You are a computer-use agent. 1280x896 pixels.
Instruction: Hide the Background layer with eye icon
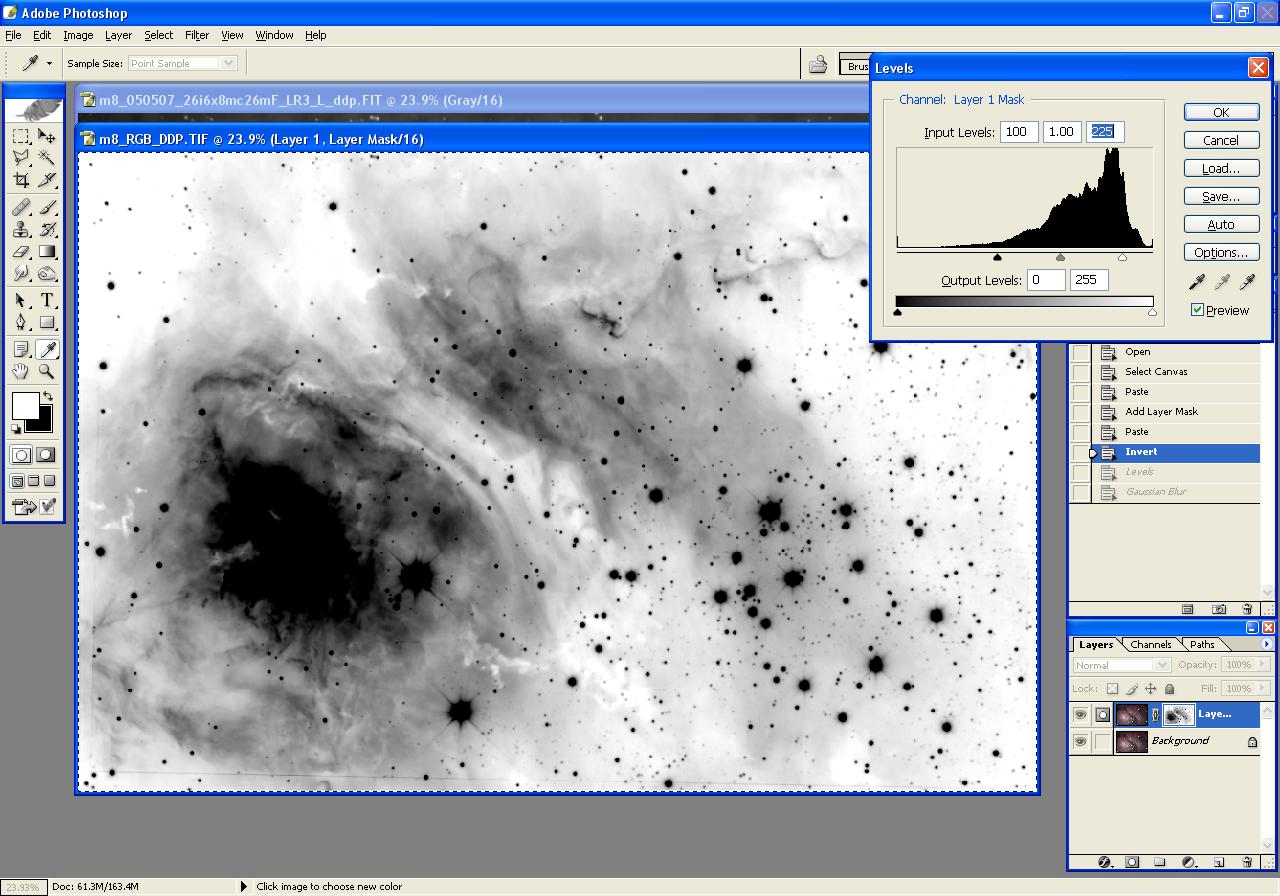tap(1080, 742)
